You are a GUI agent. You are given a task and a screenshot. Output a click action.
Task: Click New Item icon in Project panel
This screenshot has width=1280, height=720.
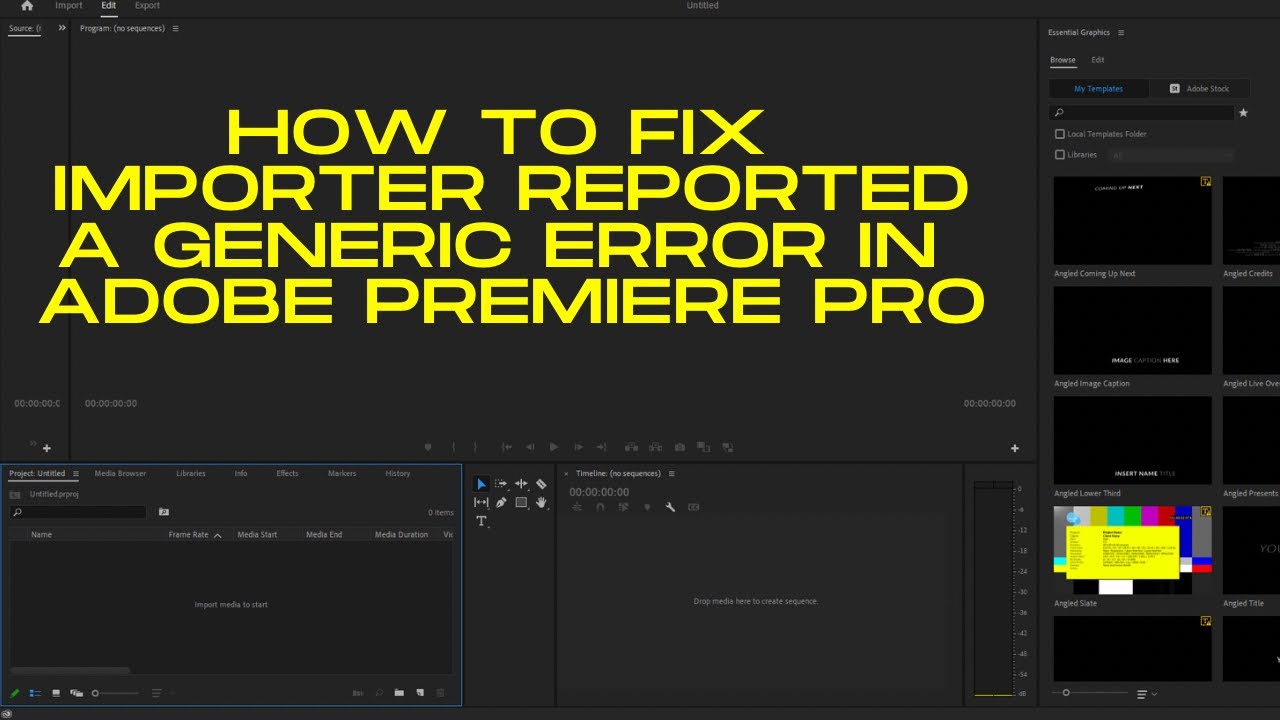(x=420, y=692)
